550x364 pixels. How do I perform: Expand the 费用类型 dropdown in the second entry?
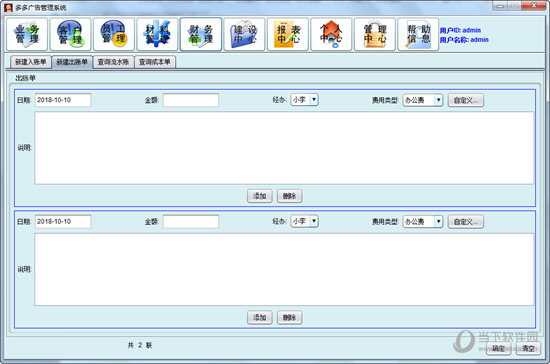click(438, 222)
